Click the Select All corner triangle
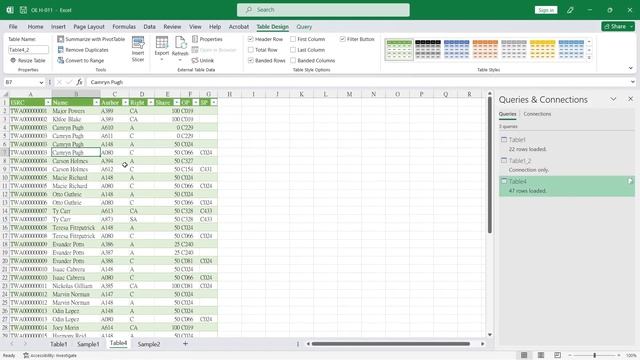 (5, 94)
